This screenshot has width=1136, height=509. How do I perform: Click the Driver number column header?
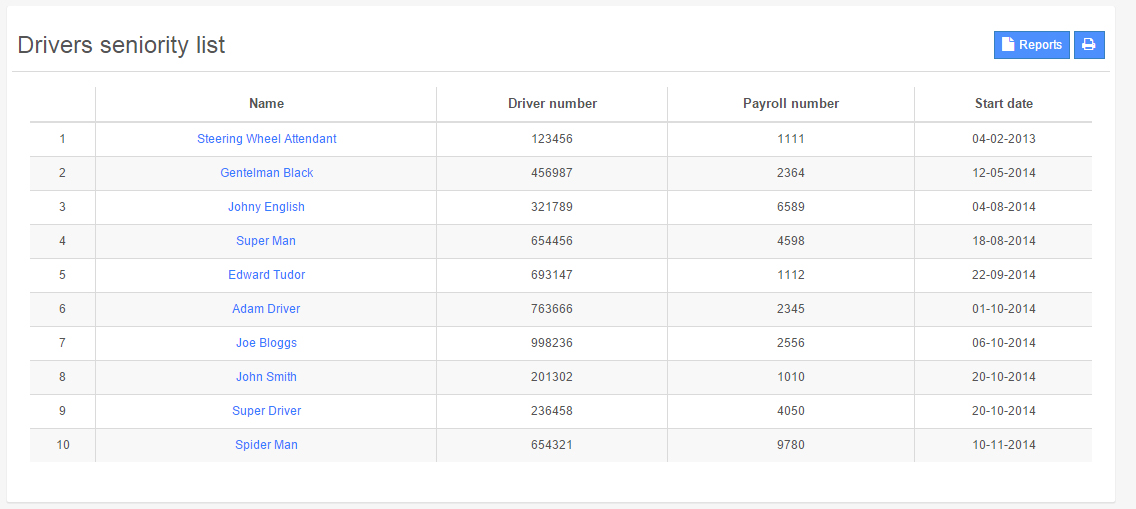(x=552, y=104)
